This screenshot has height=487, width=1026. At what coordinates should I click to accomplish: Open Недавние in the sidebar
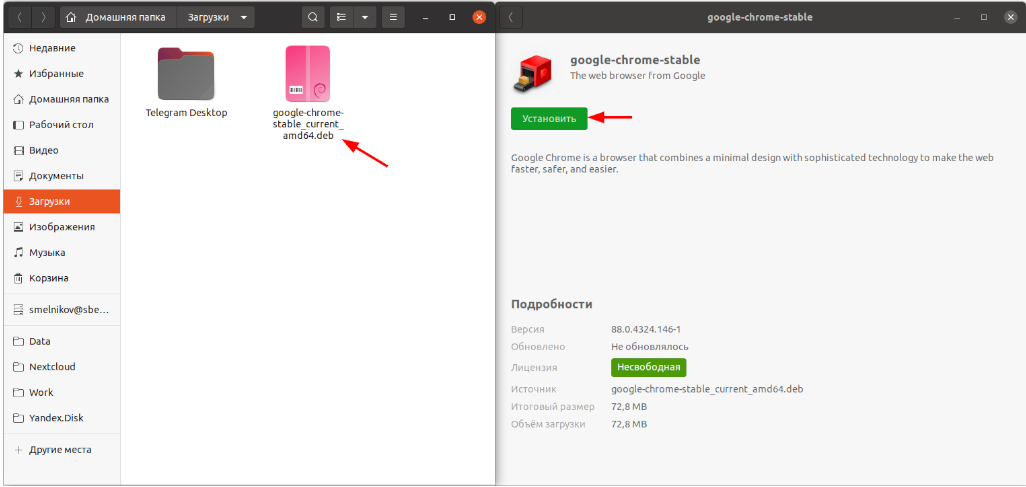62,48
